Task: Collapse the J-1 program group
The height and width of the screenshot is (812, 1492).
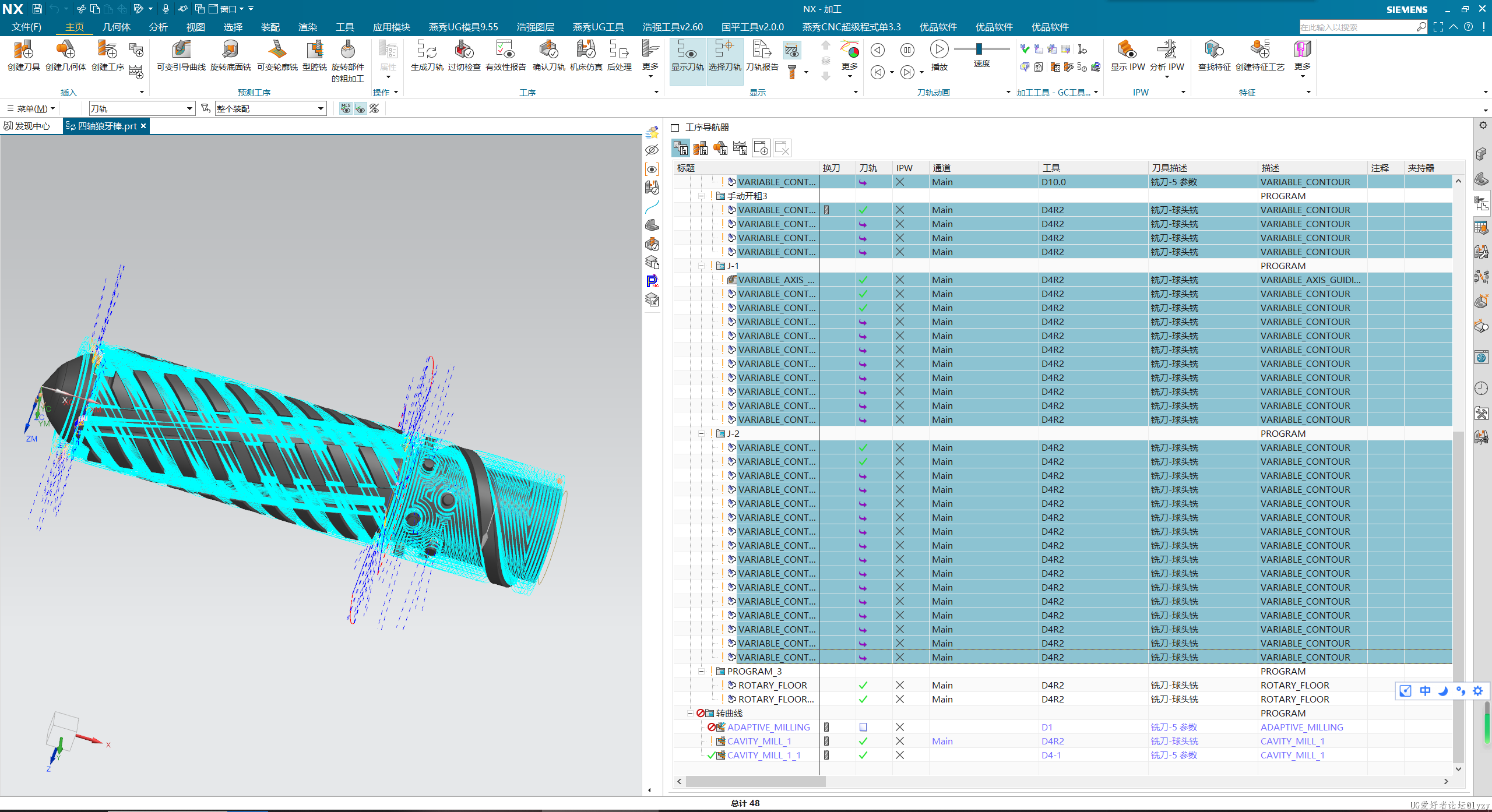Action: tap(702, 266)
